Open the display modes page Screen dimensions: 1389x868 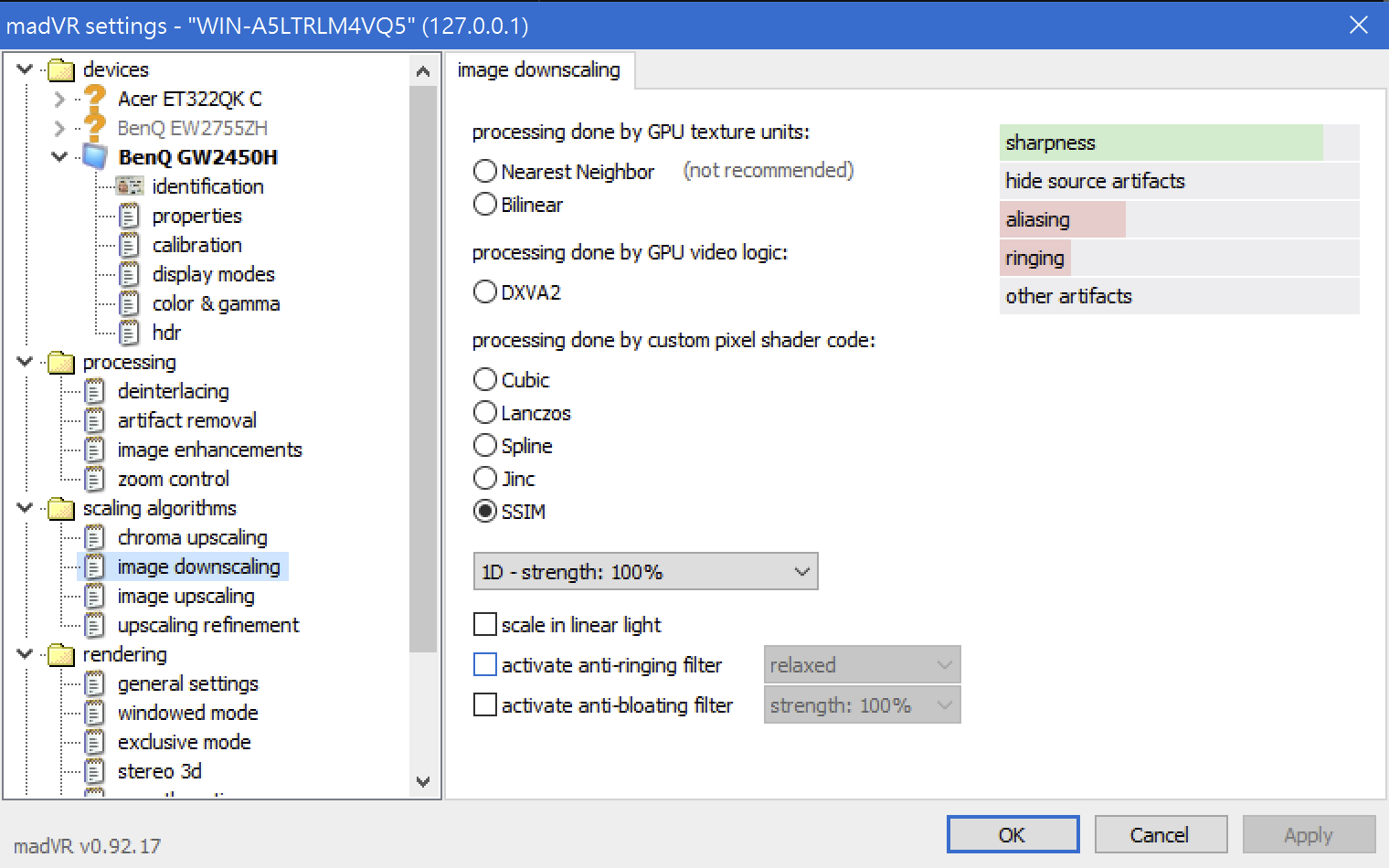point(214,274)
